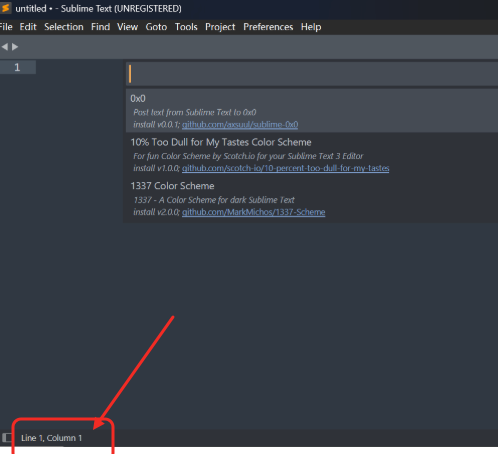
Task: Open the File menu
Action: pos(6,27)
